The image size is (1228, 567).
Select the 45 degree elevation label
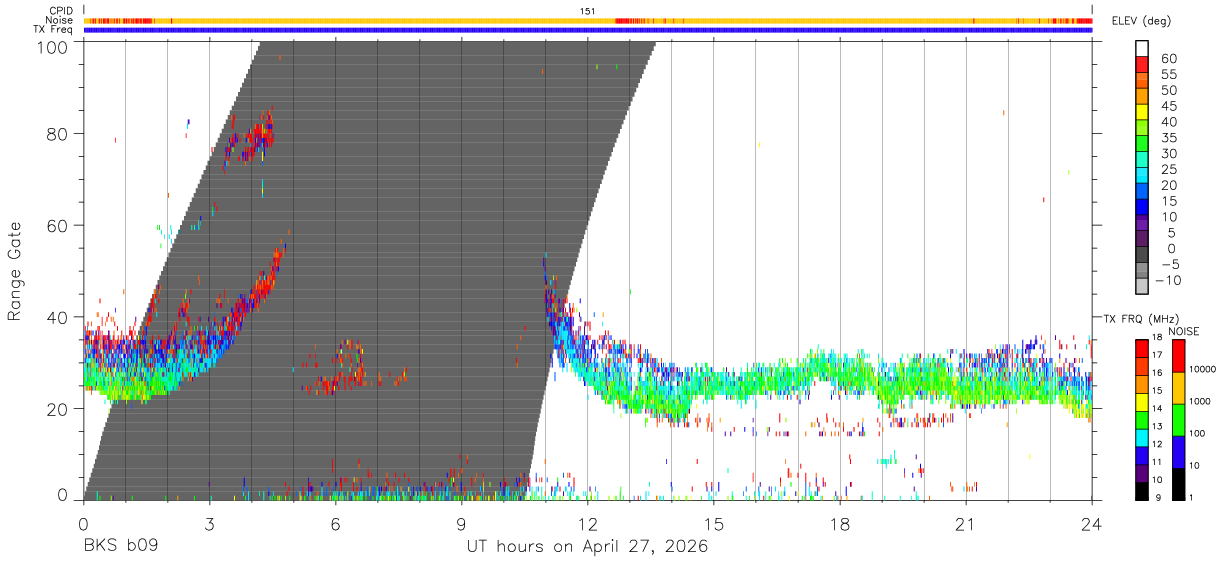1168,106
